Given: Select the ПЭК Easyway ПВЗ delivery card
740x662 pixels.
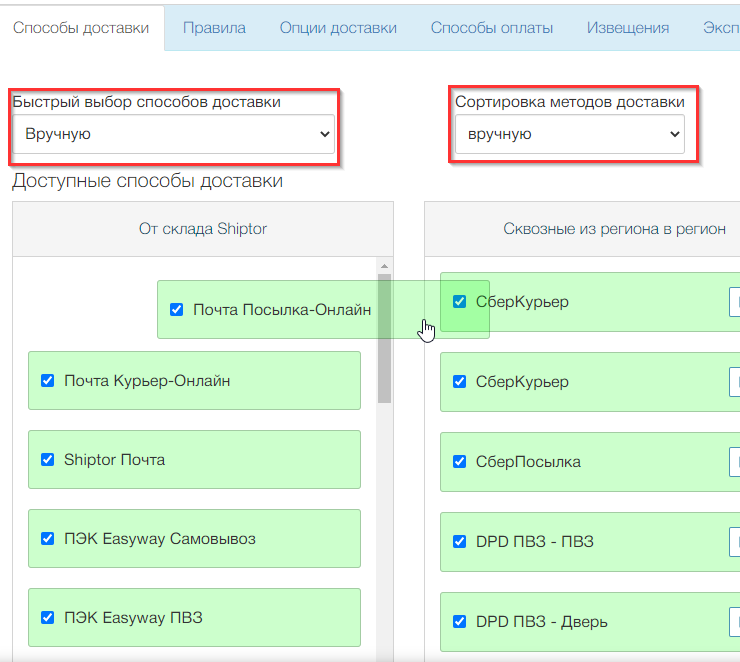Looking at the screenshot, I should [x=194, y=618].
